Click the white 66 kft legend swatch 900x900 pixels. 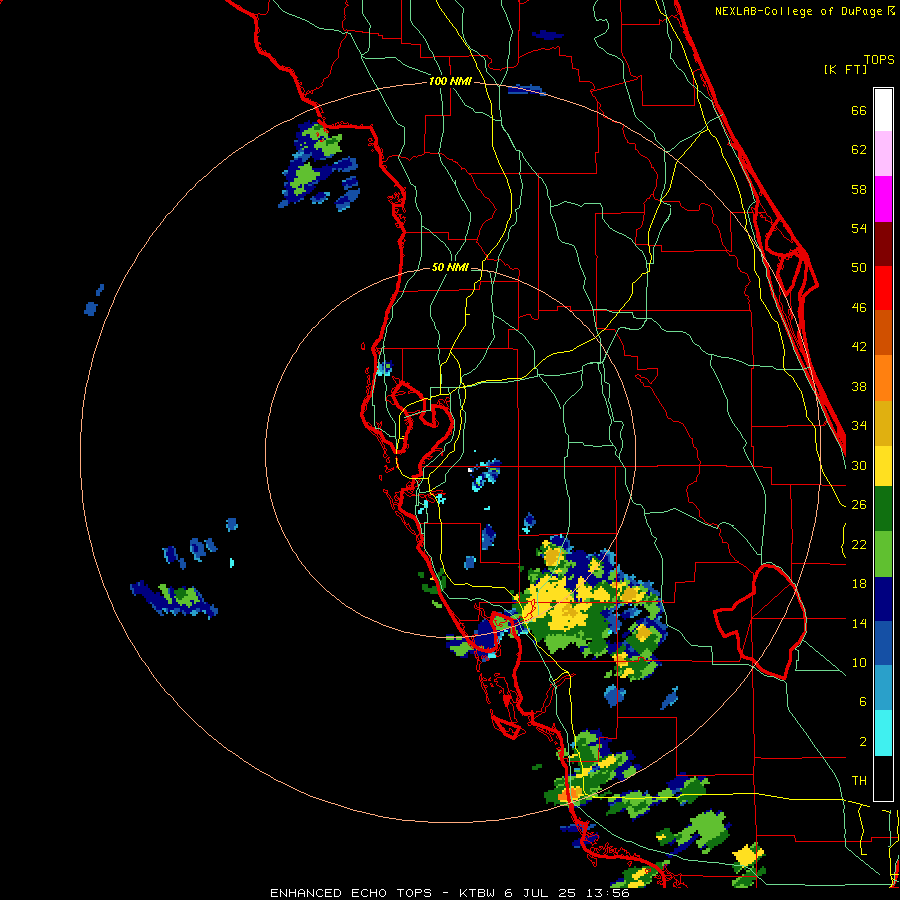point(883,110)
